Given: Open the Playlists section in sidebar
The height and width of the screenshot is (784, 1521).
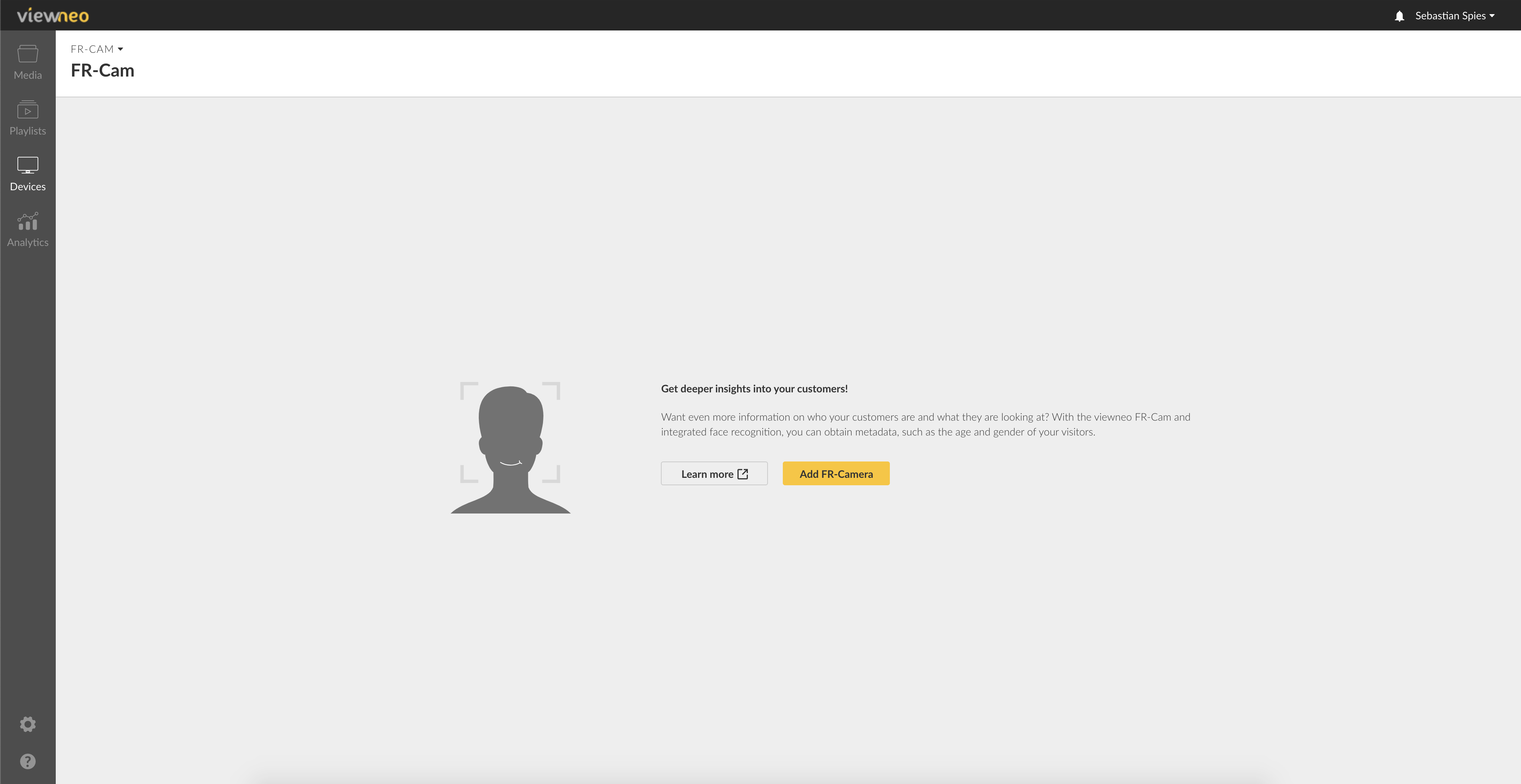Looking at the screenshot, I should point(28,118).
